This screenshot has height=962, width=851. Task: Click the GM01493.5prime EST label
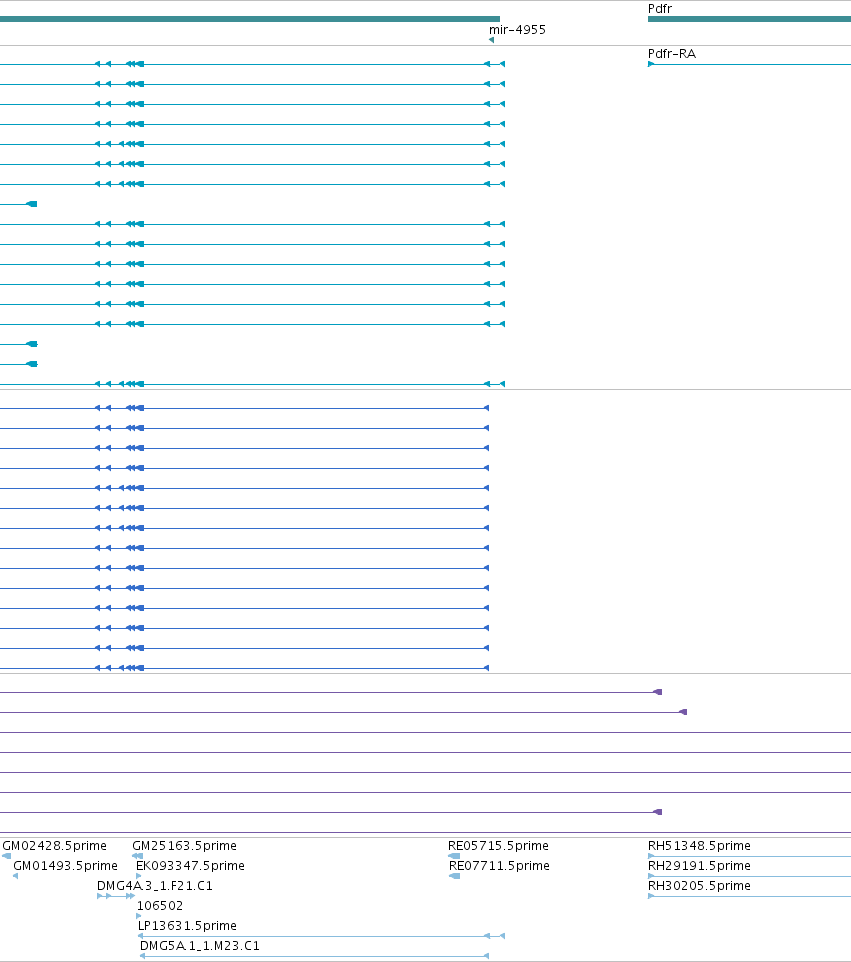(65, 866)
